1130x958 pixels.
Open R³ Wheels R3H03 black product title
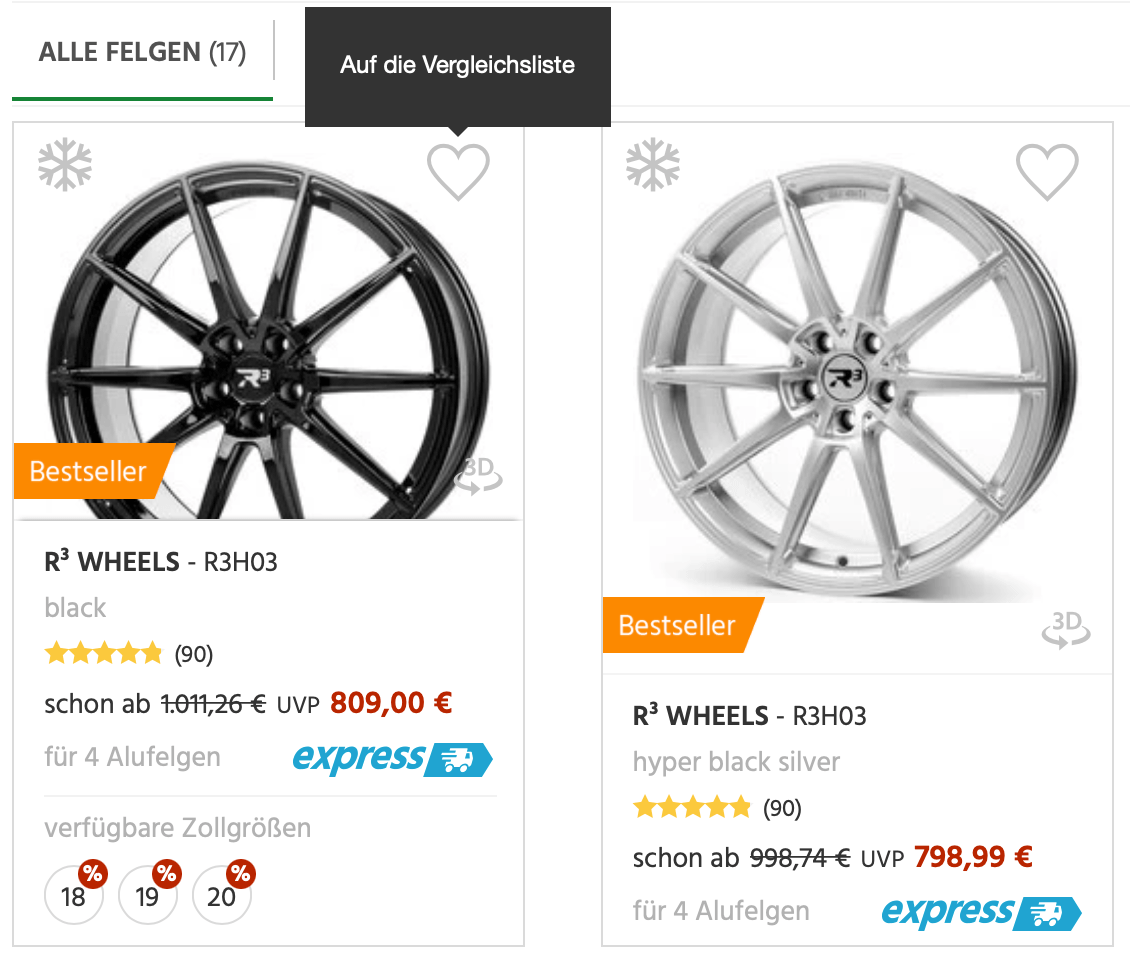point(161,562)
